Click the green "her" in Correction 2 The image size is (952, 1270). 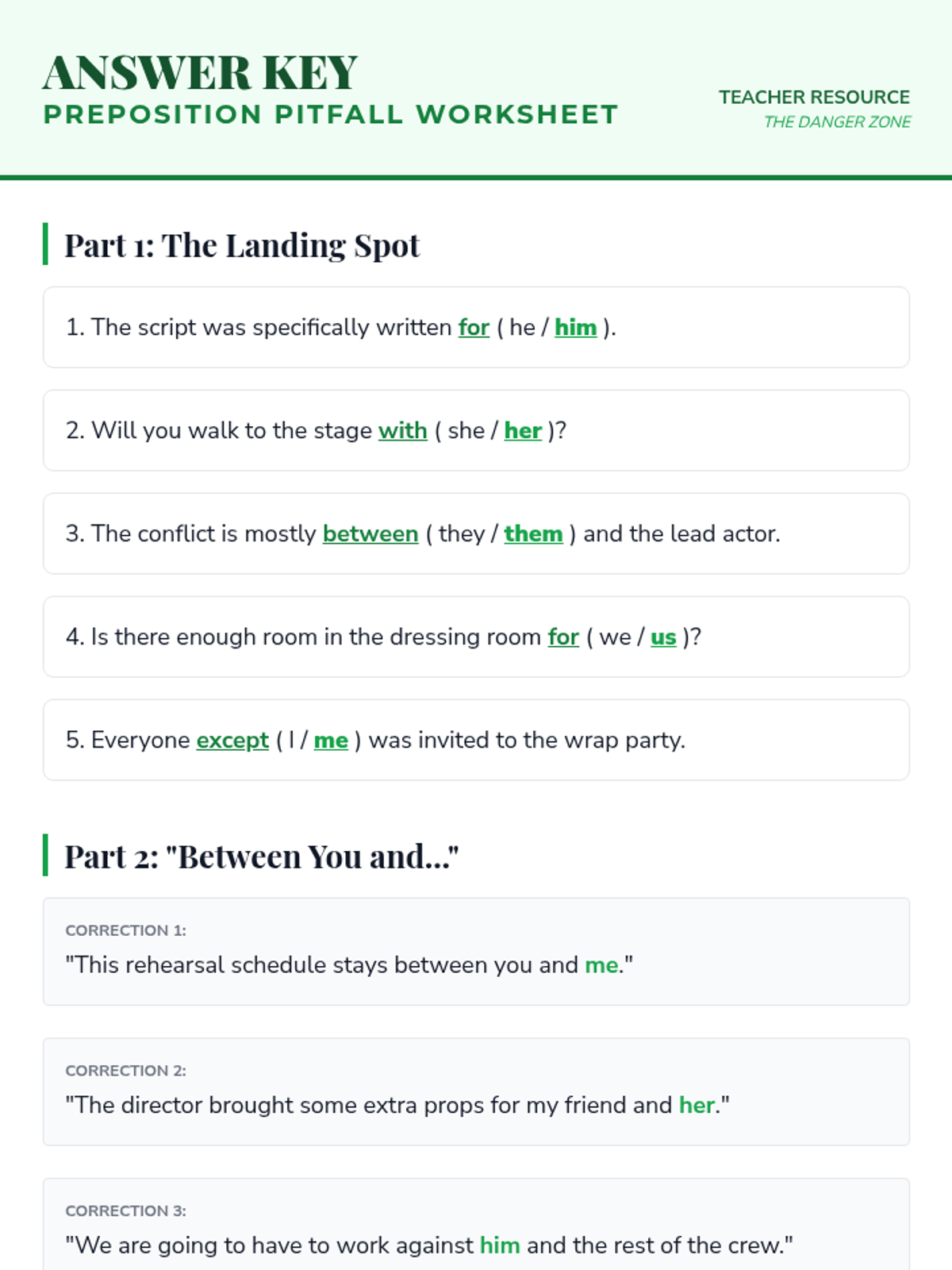[697, 1105]
